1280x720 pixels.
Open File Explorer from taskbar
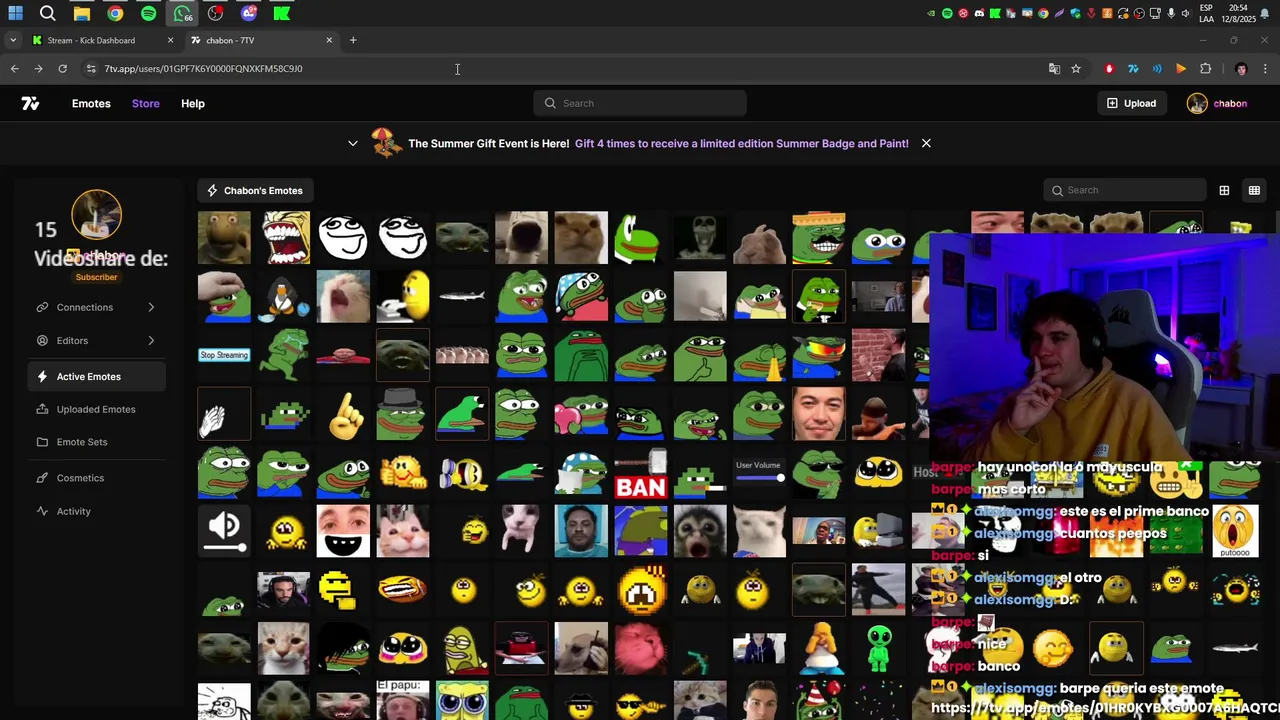click(x=82, y=13)
